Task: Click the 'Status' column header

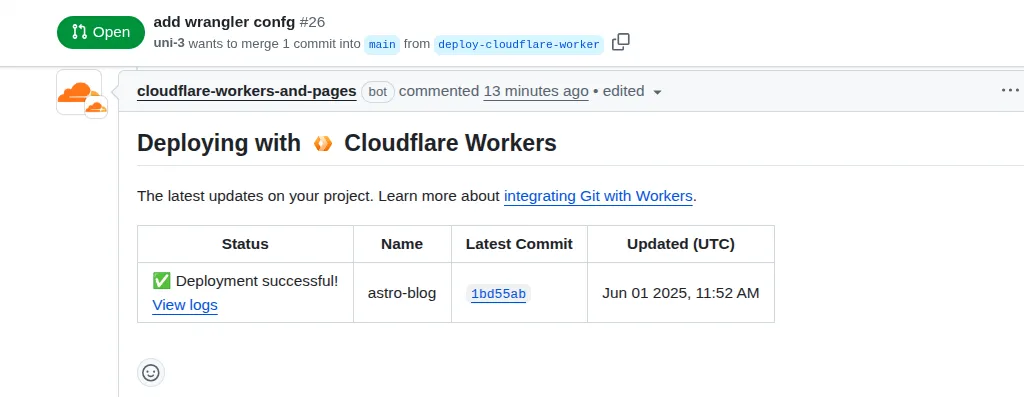Action: [245, 244]
